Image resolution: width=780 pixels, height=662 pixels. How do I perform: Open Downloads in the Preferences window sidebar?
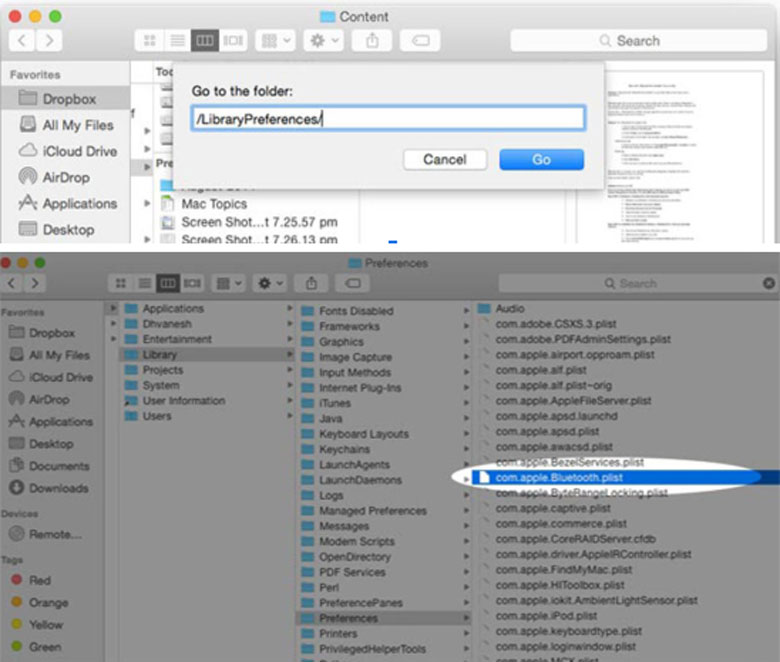58,488
